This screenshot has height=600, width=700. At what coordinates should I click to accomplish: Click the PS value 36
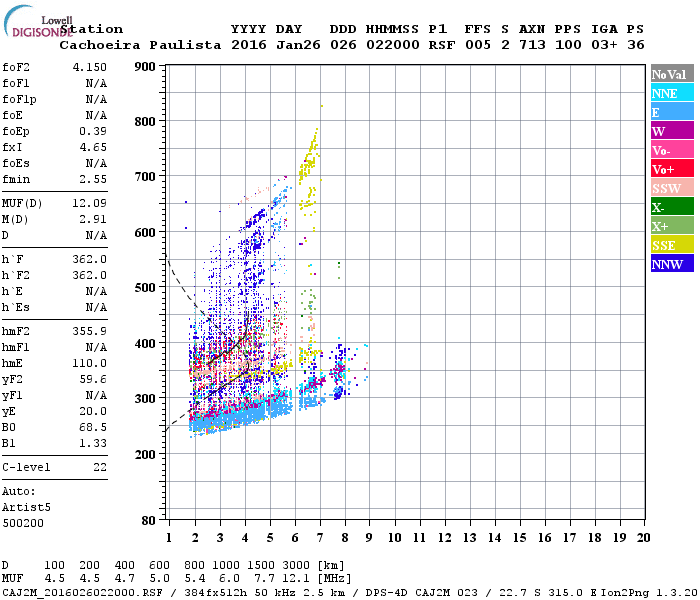pos(635,45)
